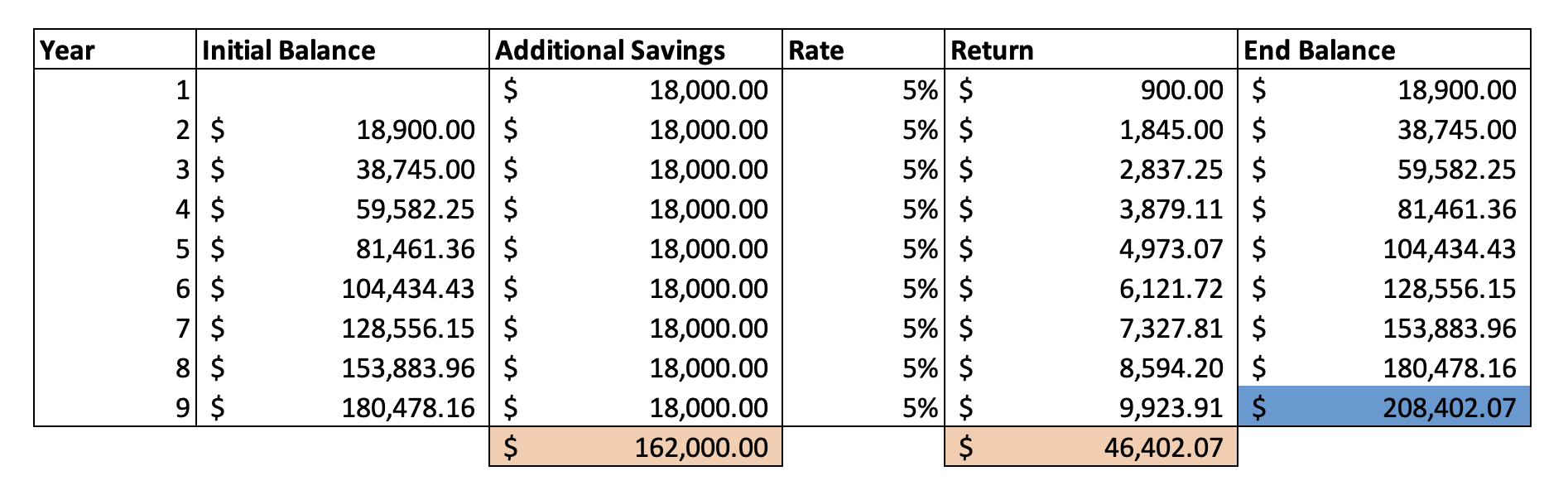Click the Additional Savings header cell

(636, 50)
